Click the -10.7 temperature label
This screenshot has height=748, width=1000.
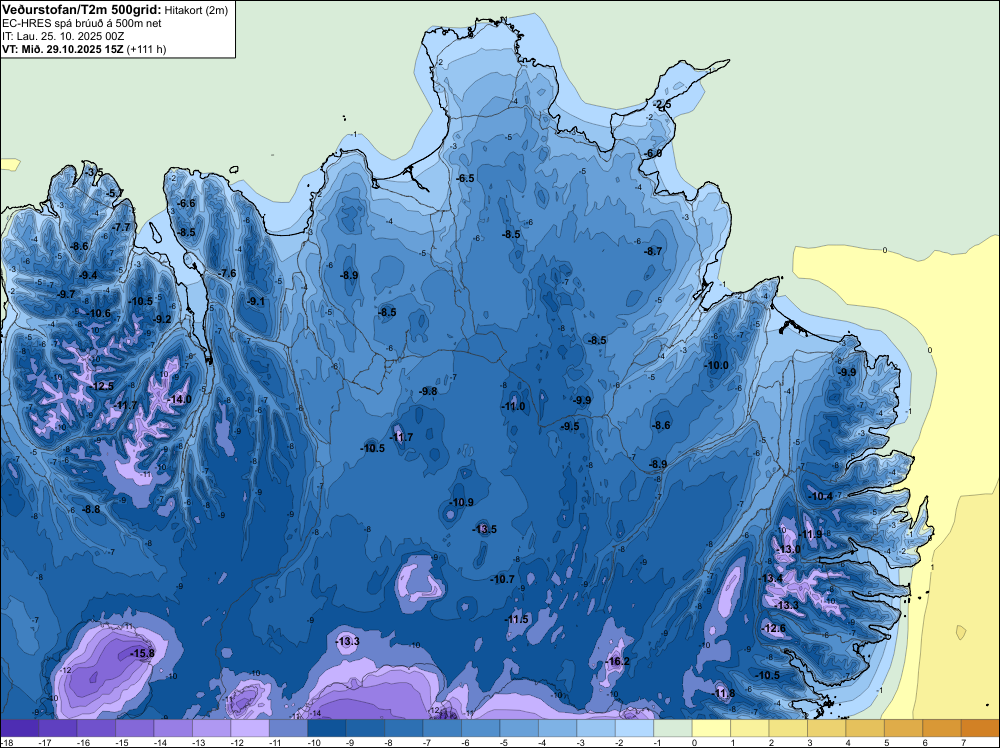[502, 580]
